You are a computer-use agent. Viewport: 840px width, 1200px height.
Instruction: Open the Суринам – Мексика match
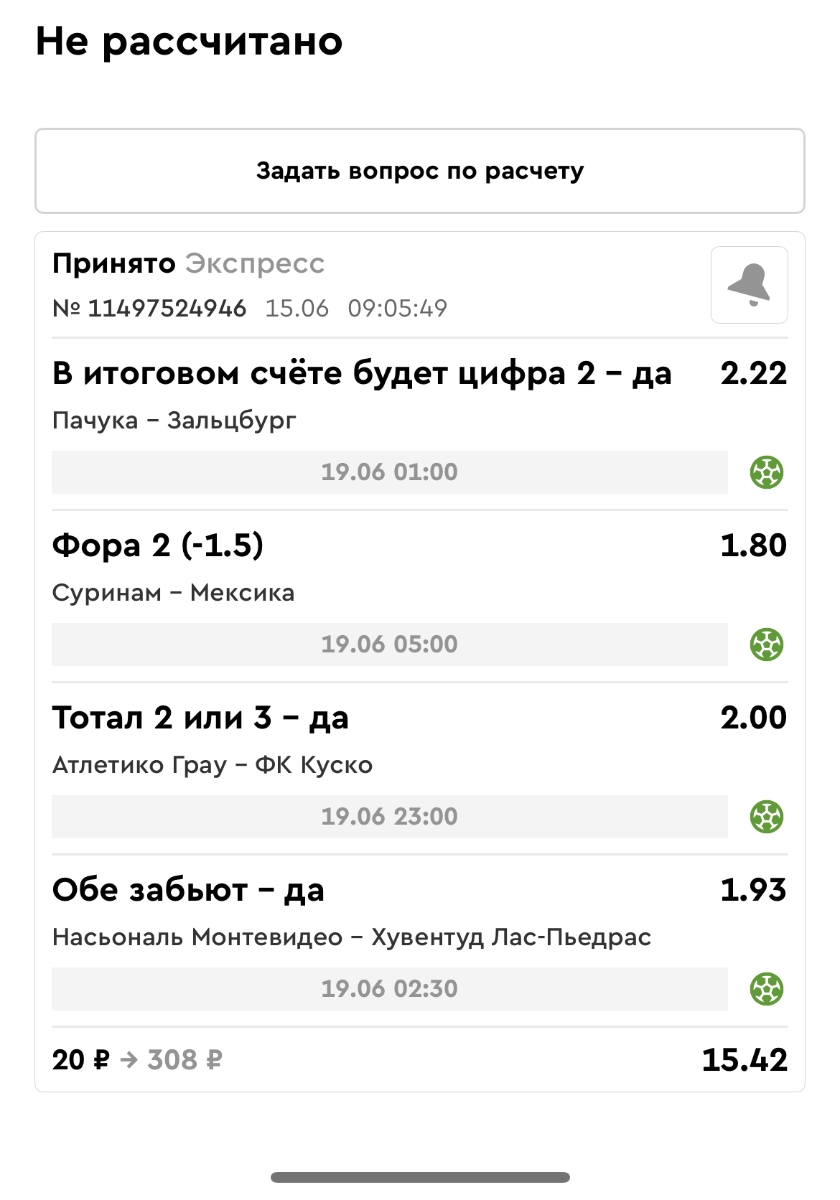point(173,593)
